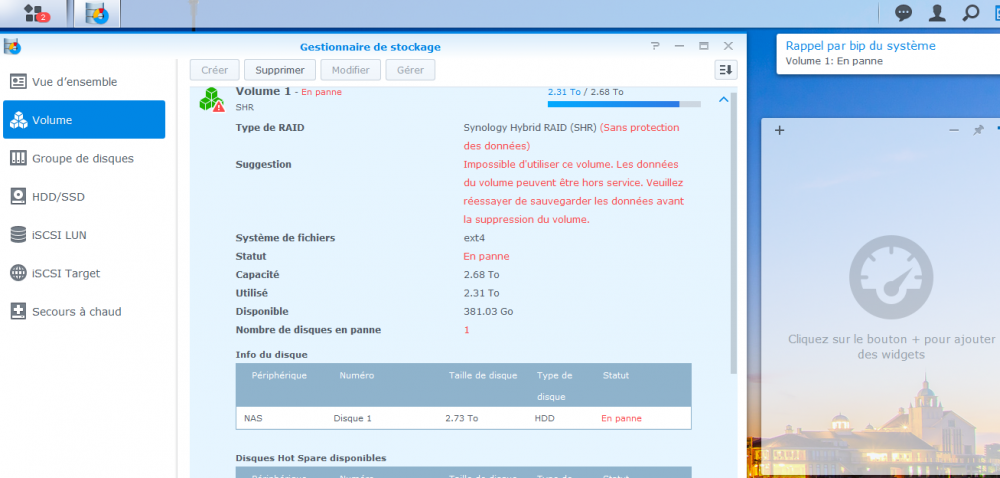
Task: Click the volume usage progress bar
Action: (624, 104)
